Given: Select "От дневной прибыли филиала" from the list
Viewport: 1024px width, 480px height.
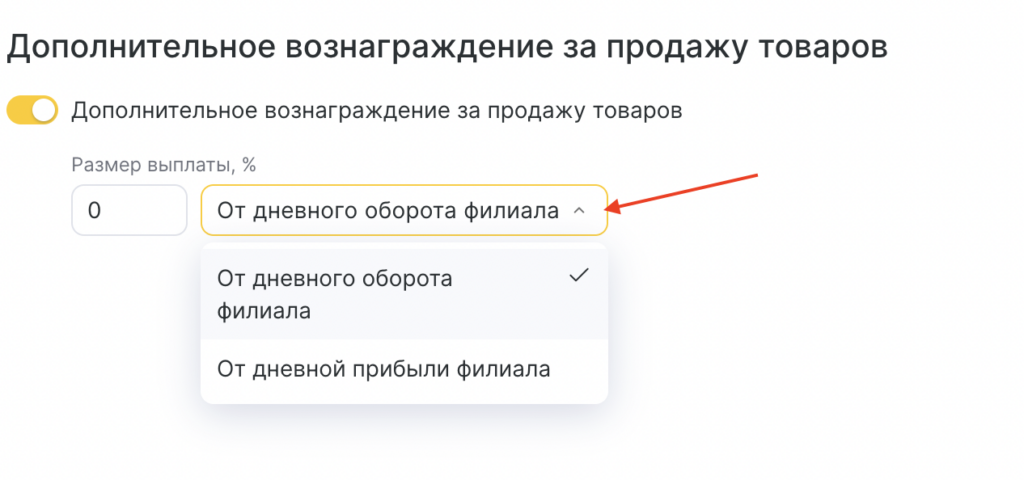Looking at the screenshot, I should pyautogui.click(x=383, y=369).
